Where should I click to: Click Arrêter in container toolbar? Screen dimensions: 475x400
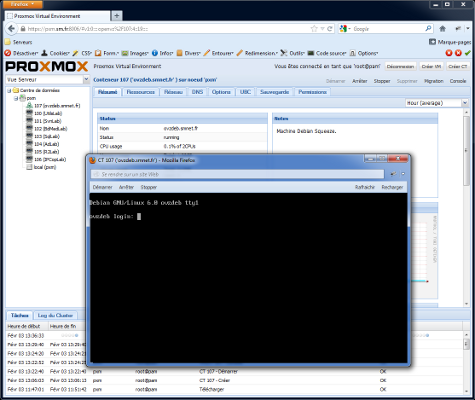(360, 81)
